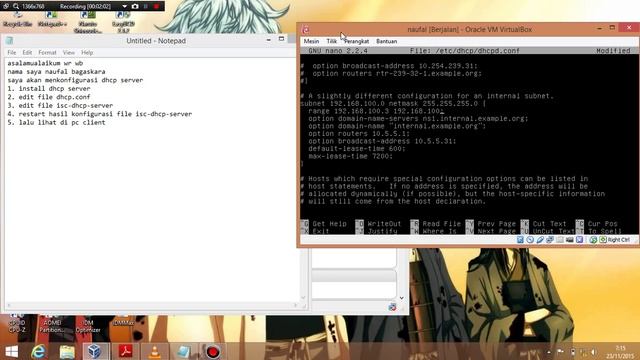Launch Internet Explorer from the taskbar
Screen dimensions: 640x360
click(x=38, y=351)
